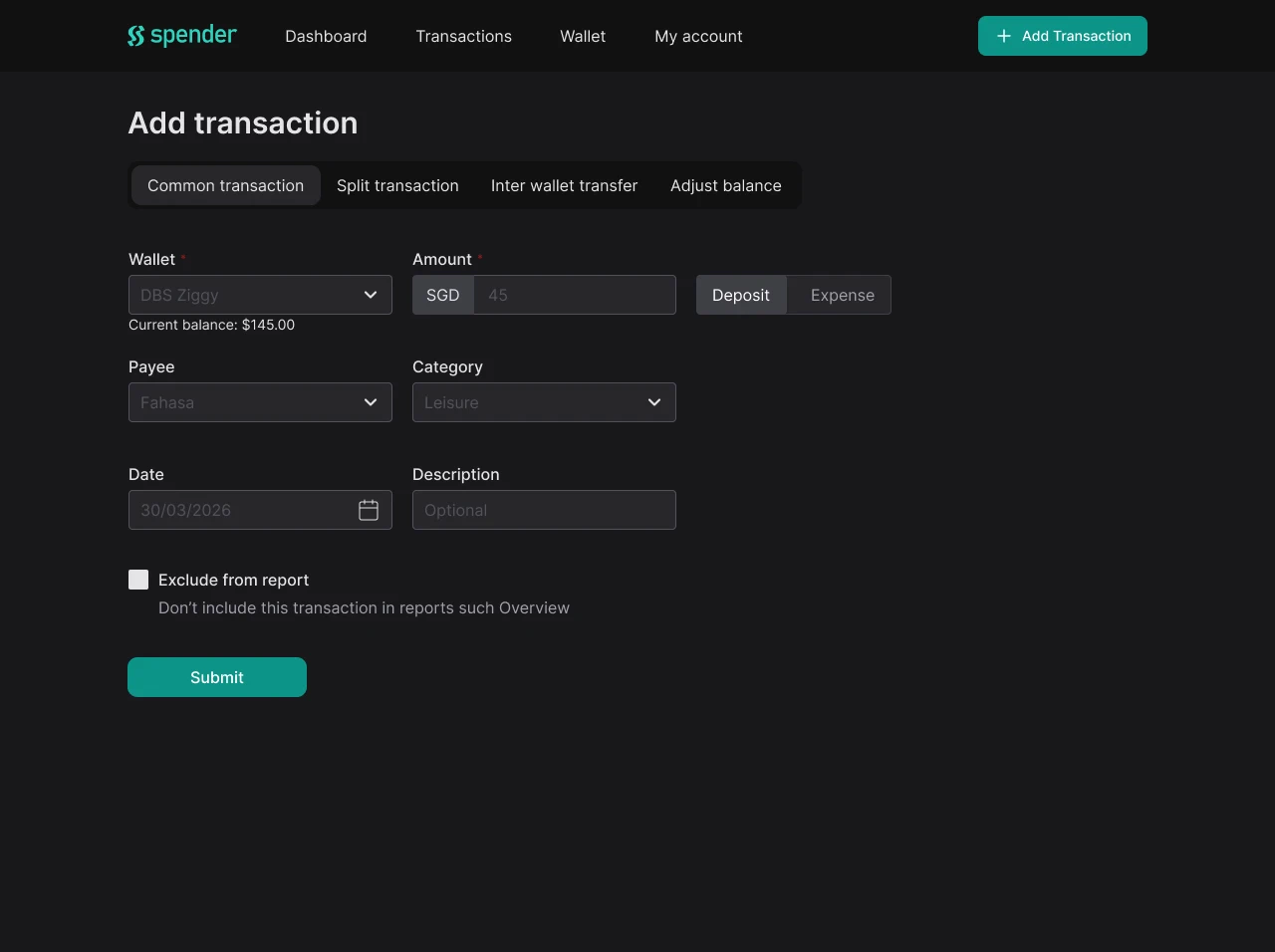The image size is (1275, 952).
Task: Switch to Adjust balance tab
Action: tap(726, 185)
